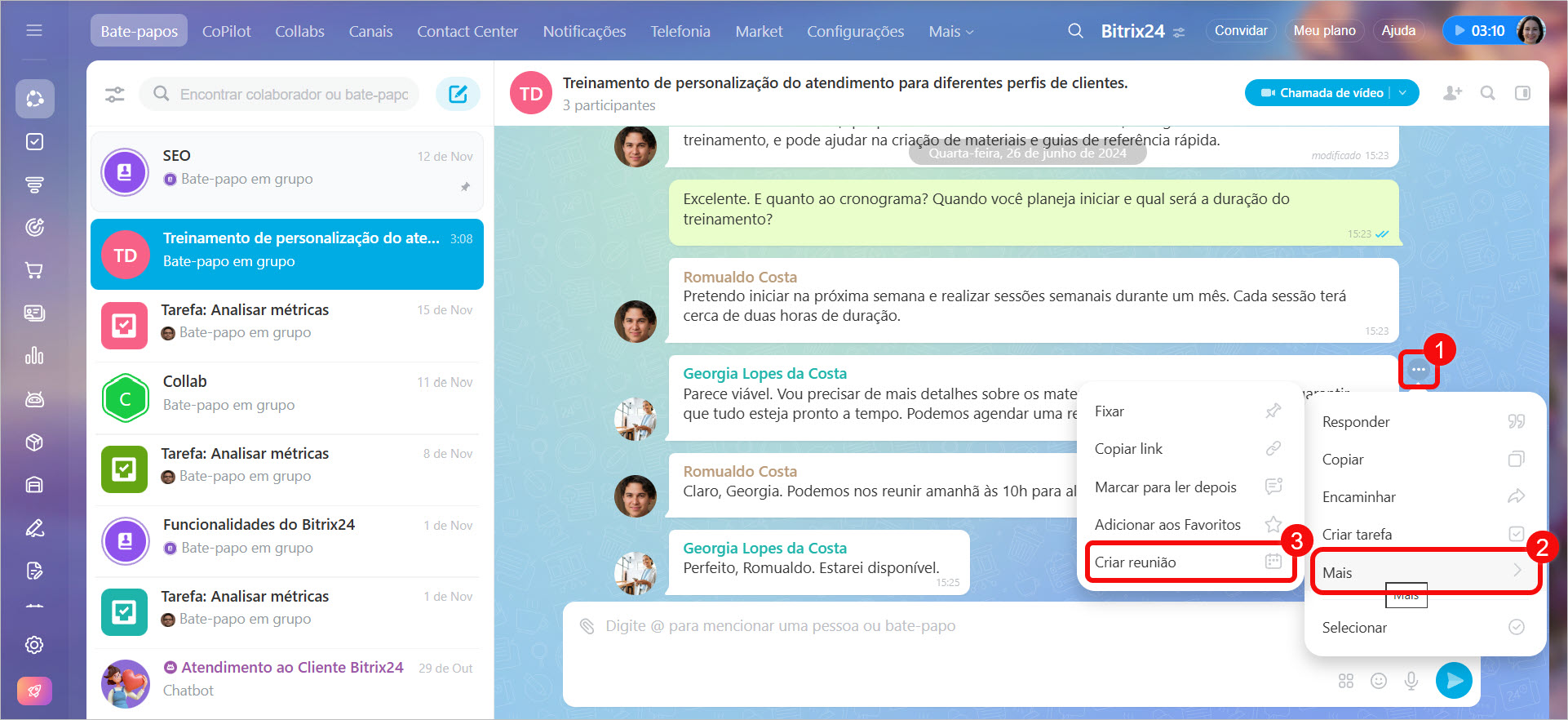Viewport: 1568px width, 720px height.
Task: Click the add participant icon
Action: point(1452,93)
